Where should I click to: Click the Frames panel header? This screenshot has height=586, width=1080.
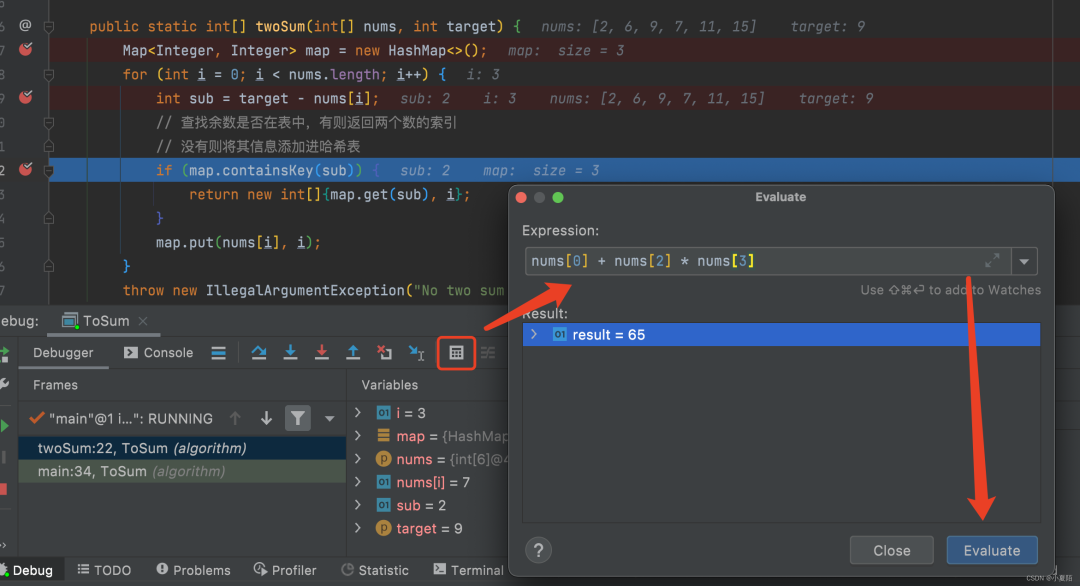(x=55, y=385)
